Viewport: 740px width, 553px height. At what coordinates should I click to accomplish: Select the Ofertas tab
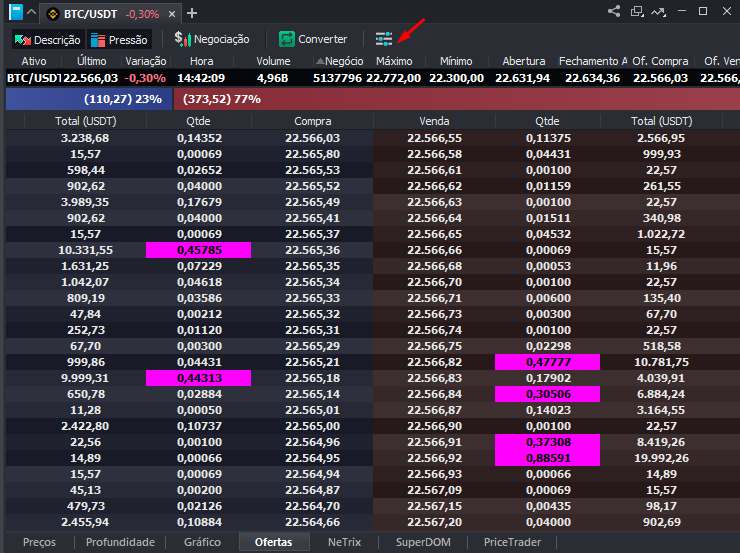tap(274, 542)
